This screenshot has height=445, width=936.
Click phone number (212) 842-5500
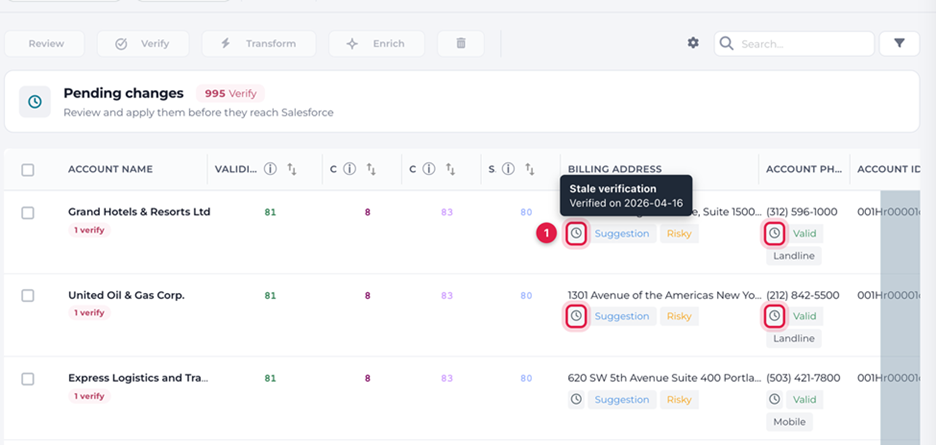point(803,295)
